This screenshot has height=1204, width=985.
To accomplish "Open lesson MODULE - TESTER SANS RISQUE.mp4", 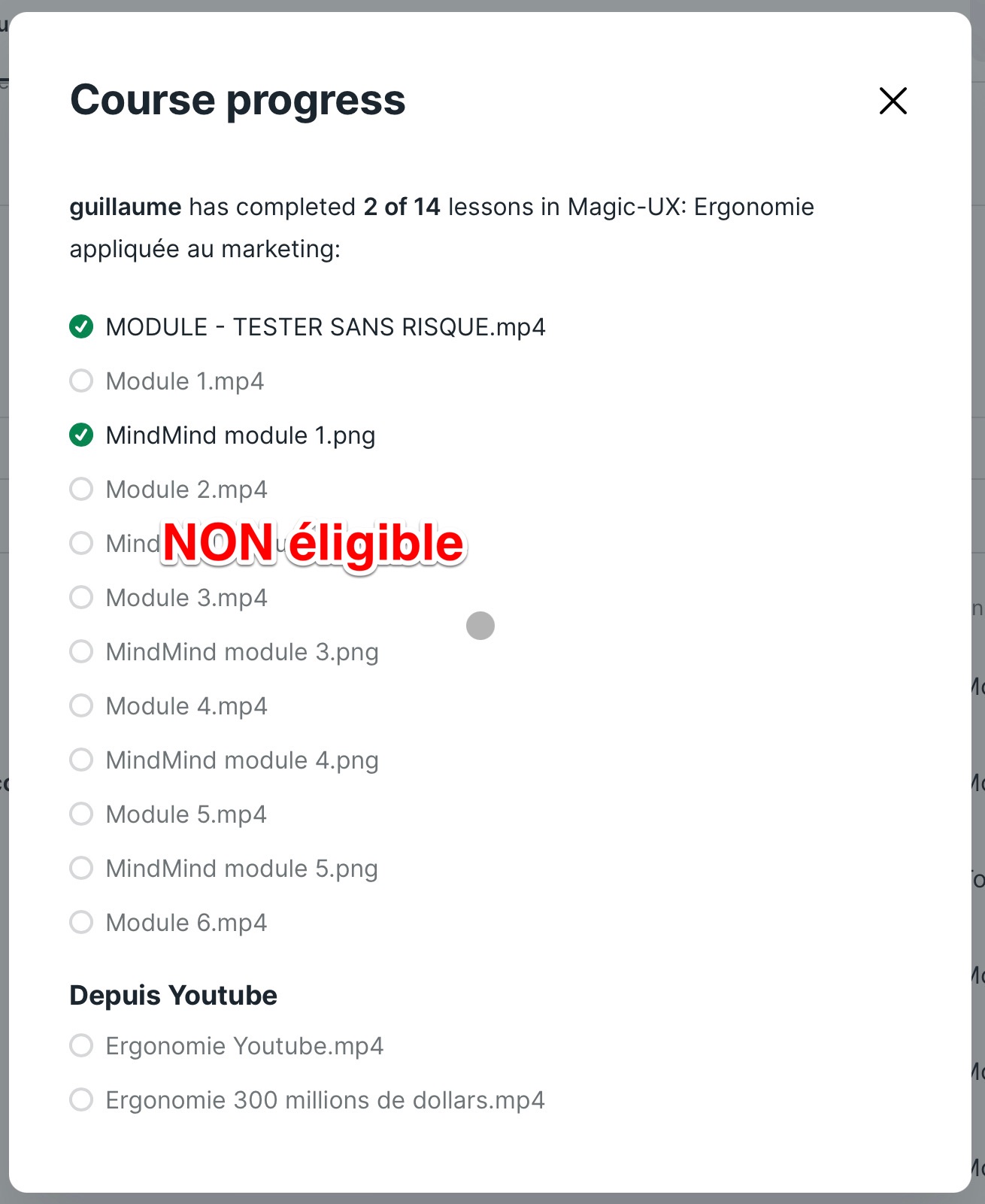I will point(326,327).
